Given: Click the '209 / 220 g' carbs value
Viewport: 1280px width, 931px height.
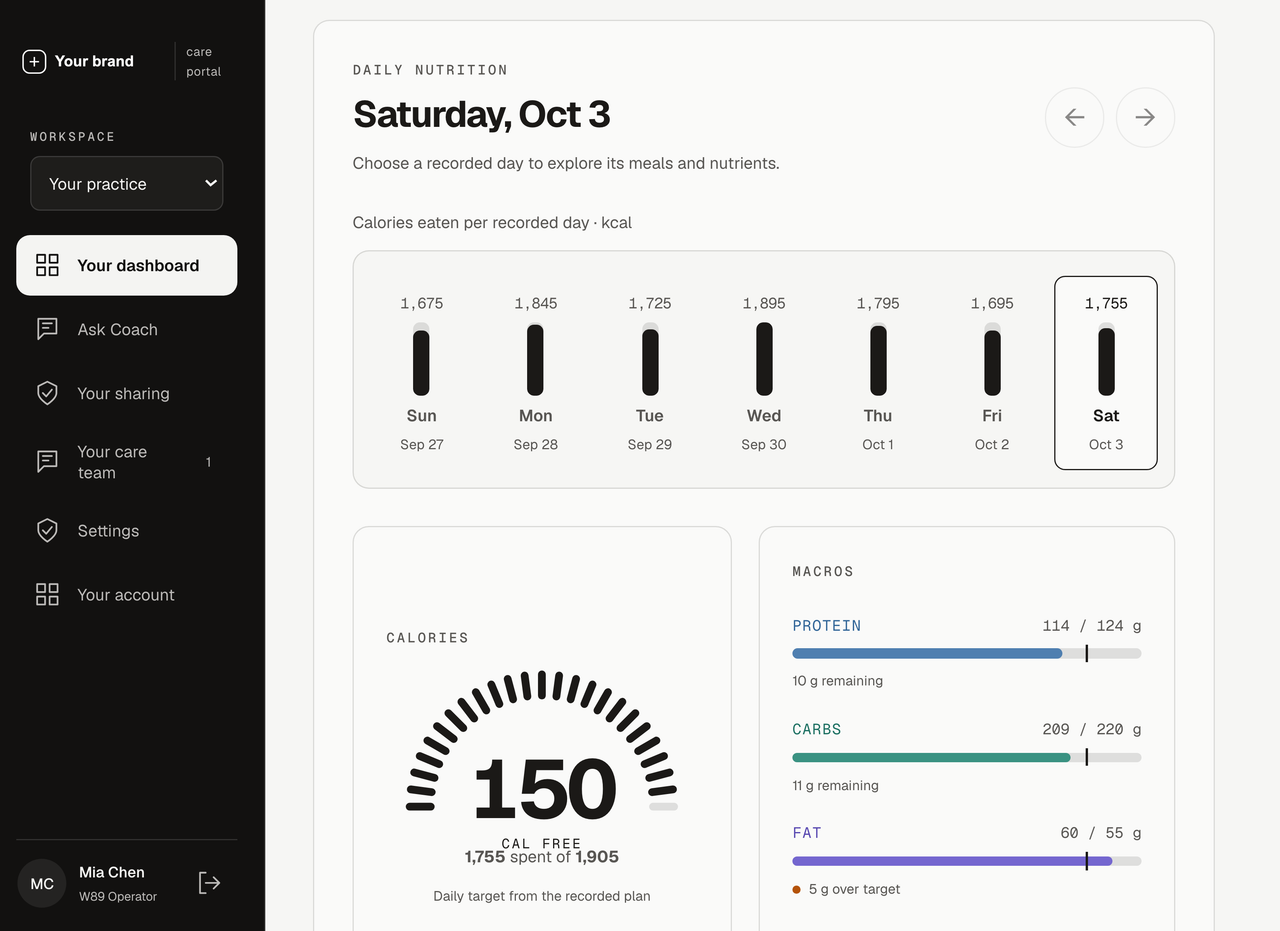Looking at the screenshot, I should (x=1092, y=730).
